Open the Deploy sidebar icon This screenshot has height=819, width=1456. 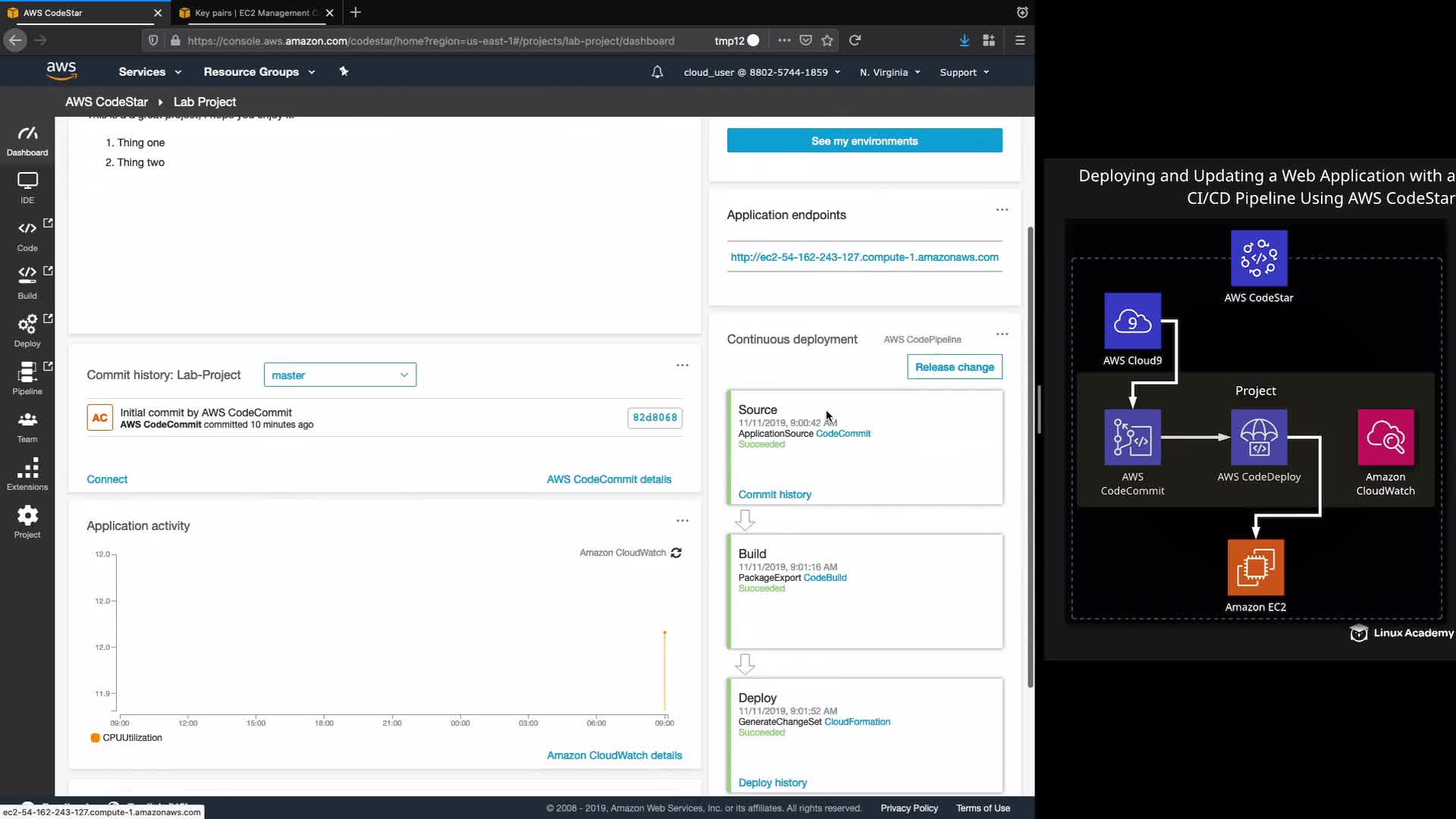(x=27, y=330)
